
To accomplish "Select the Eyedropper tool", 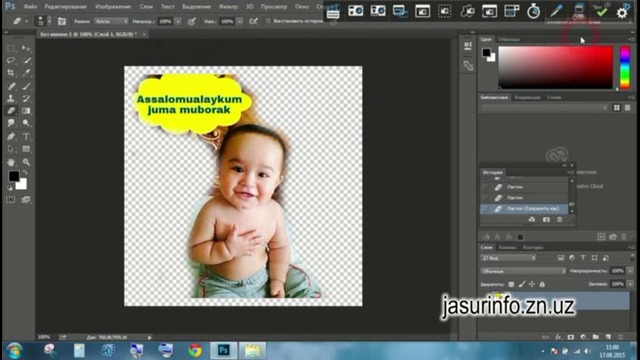I will click(26, 73).
